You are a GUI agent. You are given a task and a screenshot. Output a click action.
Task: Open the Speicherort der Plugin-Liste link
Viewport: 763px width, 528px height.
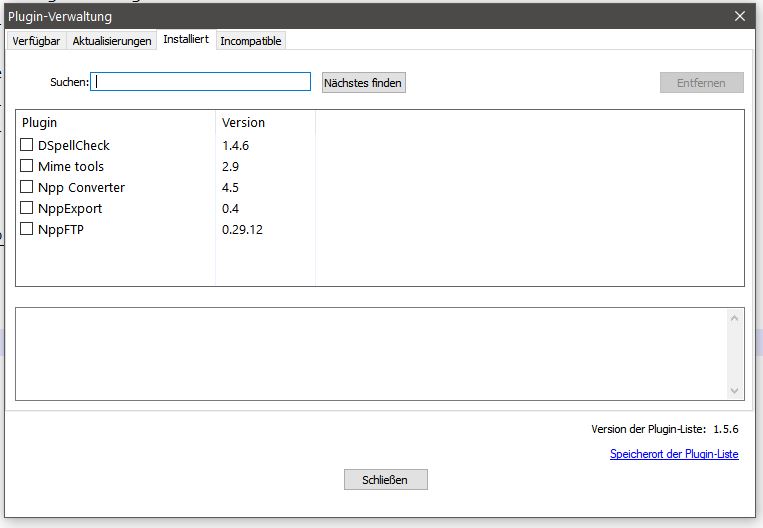tap(674, 454)
